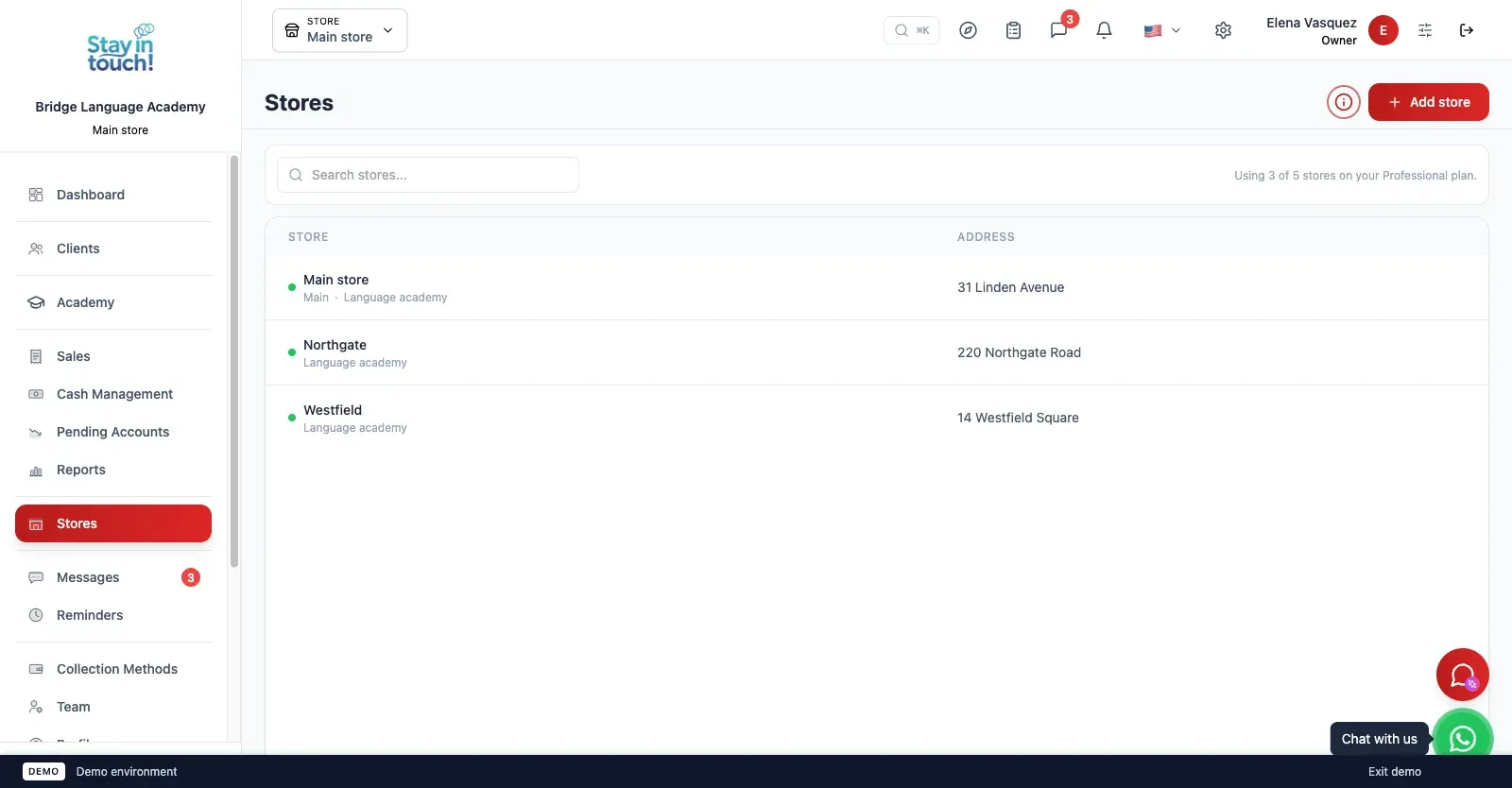Expand the Main store selector dropdown
Image resolution: width=1512 pixels, height=788 pixels.
340,30
